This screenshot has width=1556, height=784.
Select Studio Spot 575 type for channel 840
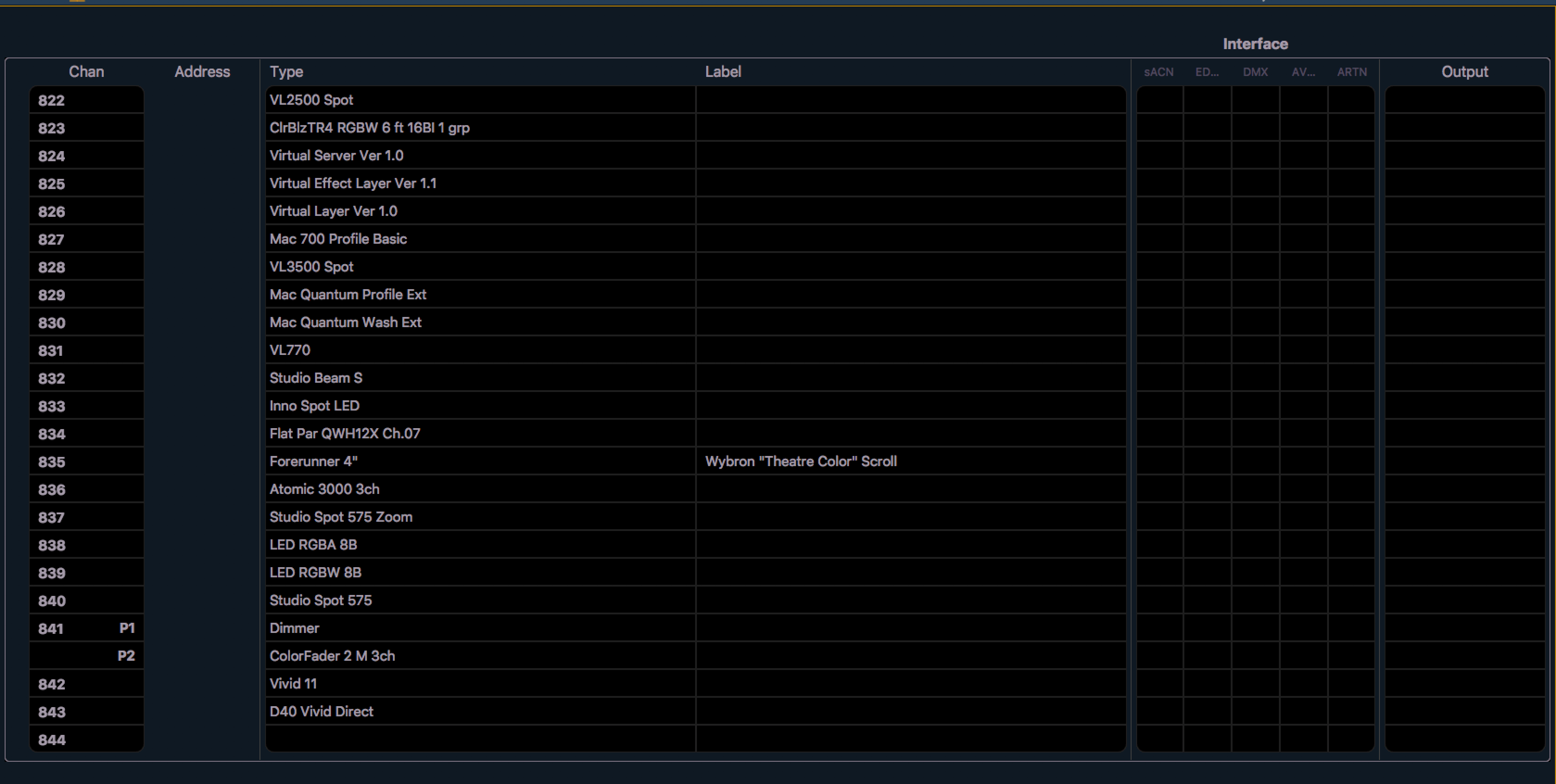click(480, 601)
